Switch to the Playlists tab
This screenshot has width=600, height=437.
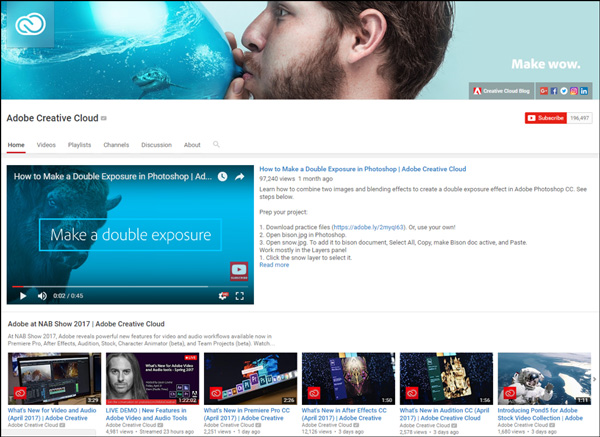pyautogui.click(x=79, y=145)
